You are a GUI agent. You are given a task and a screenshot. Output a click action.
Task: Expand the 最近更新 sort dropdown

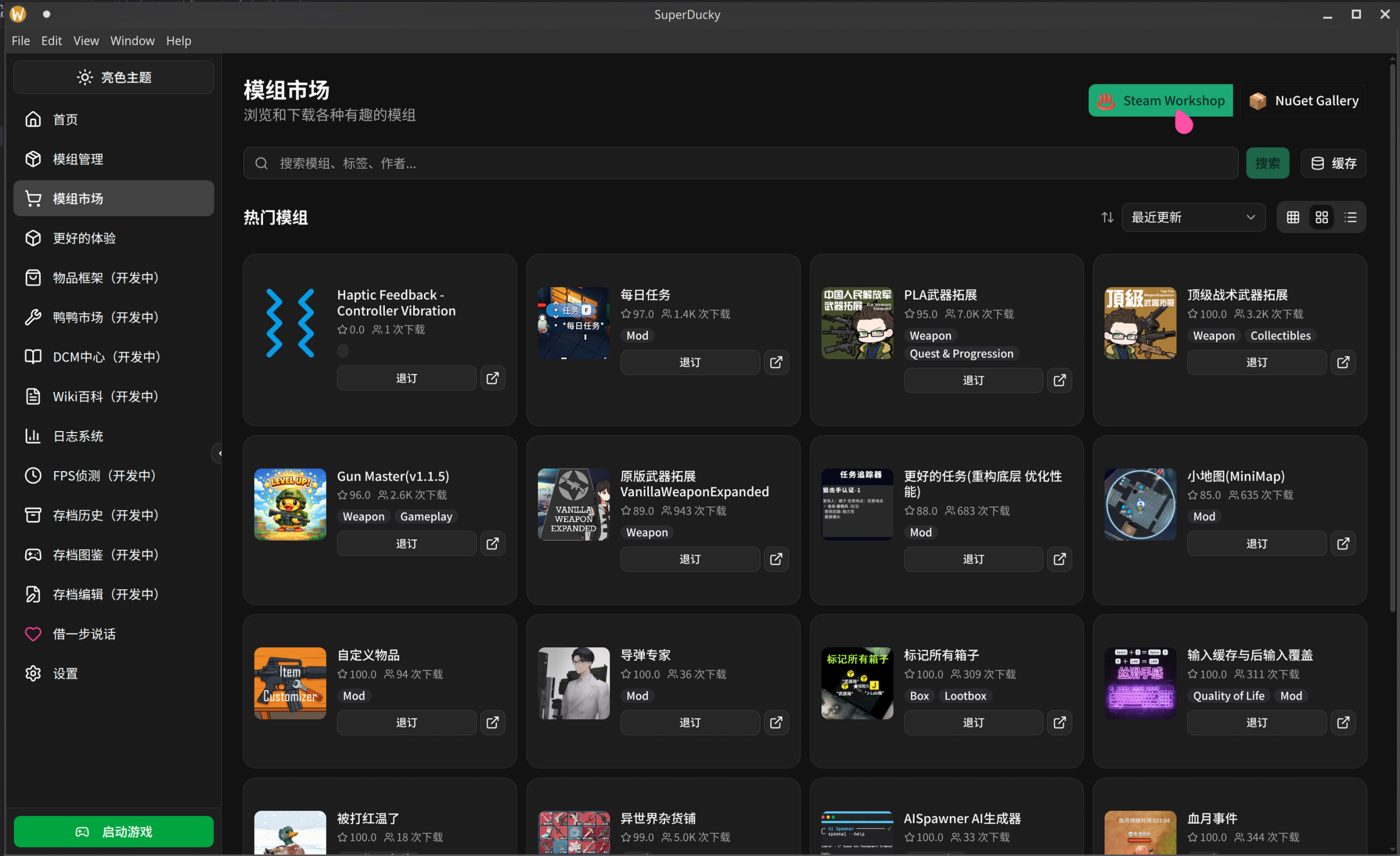click(x=1193, y=217)
